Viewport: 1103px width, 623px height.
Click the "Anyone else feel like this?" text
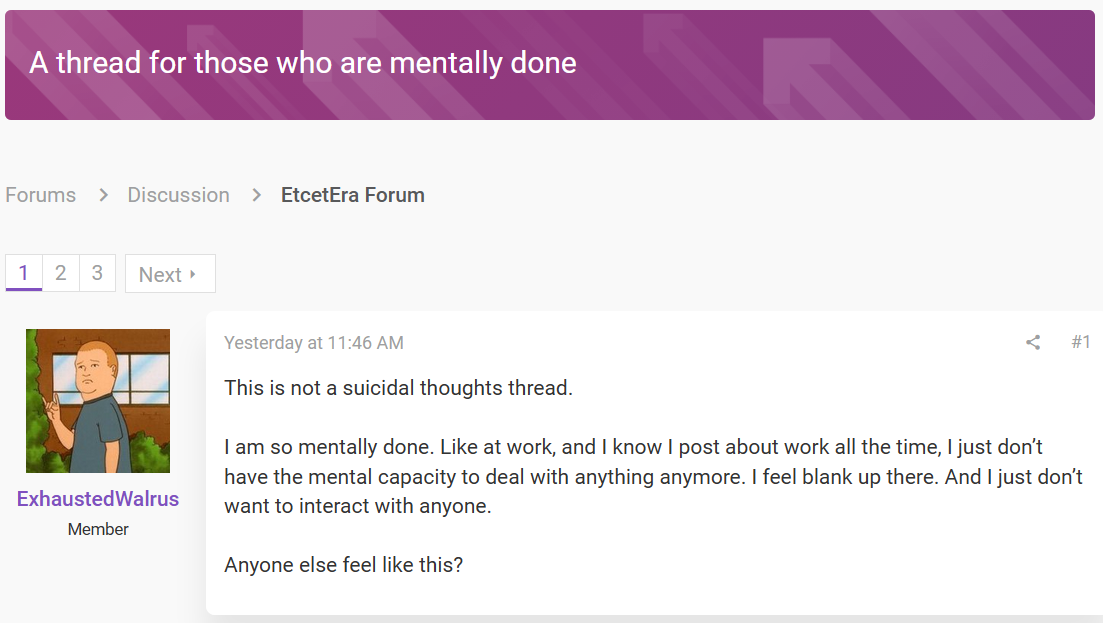[x=343, y=565]
